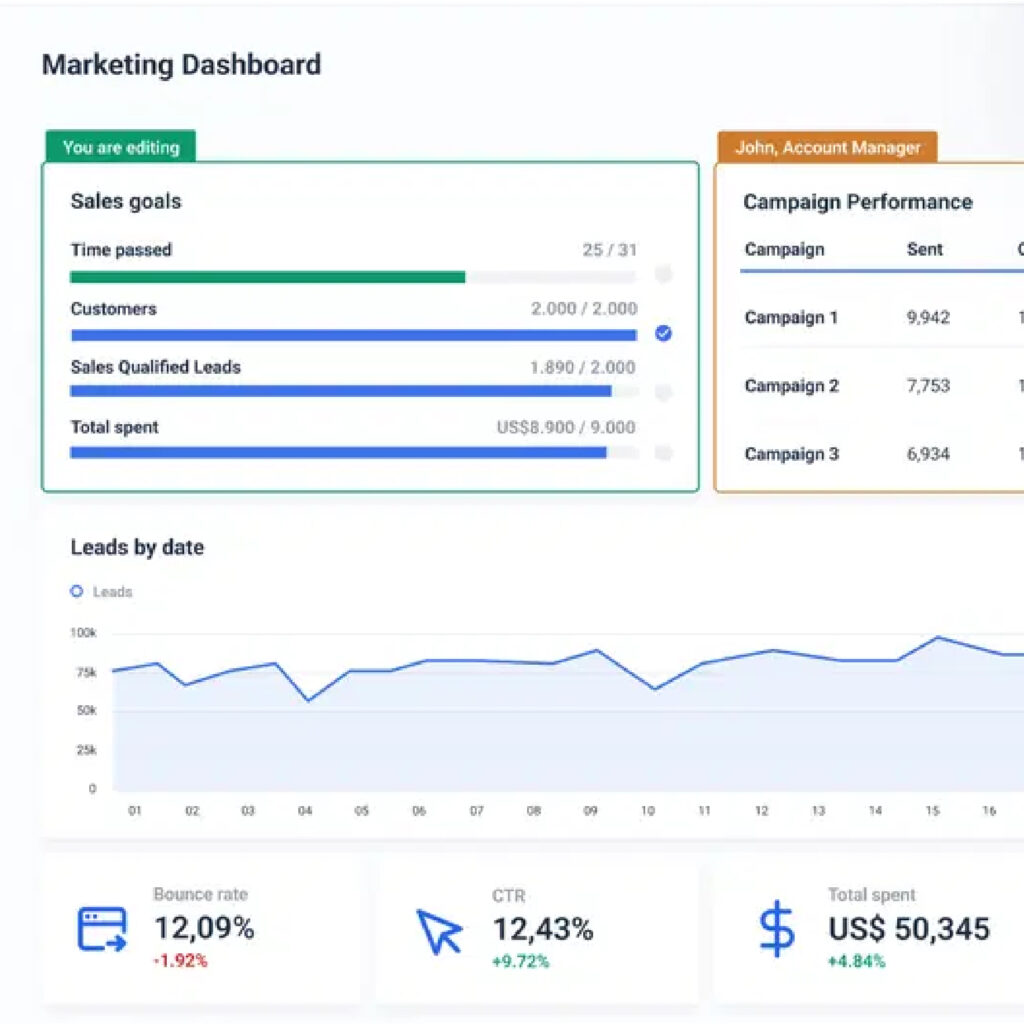Click the Bounce rate browser window icon
1024x1024 pixels.
[x=102, y=929]
